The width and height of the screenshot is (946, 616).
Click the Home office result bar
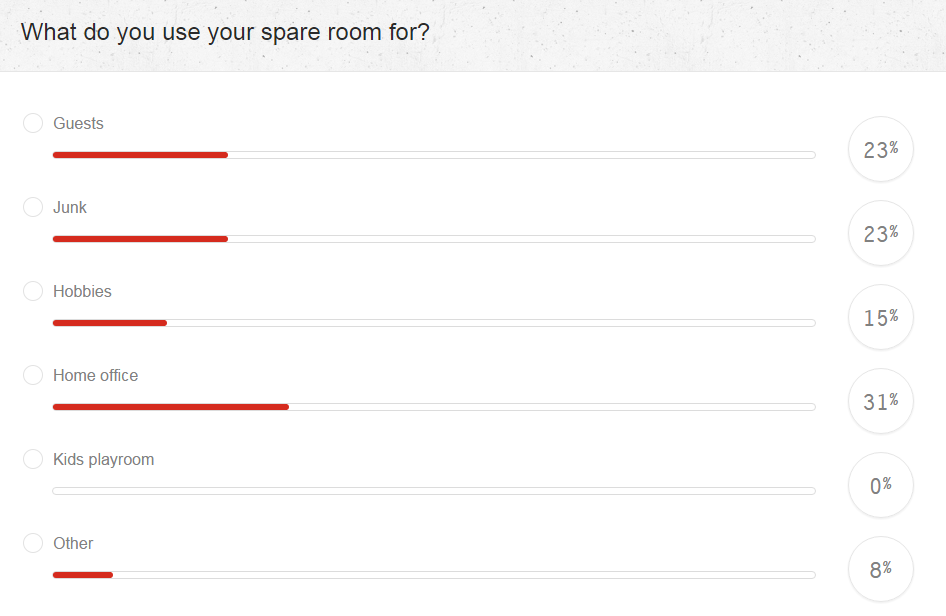click(x=434, y=406)
